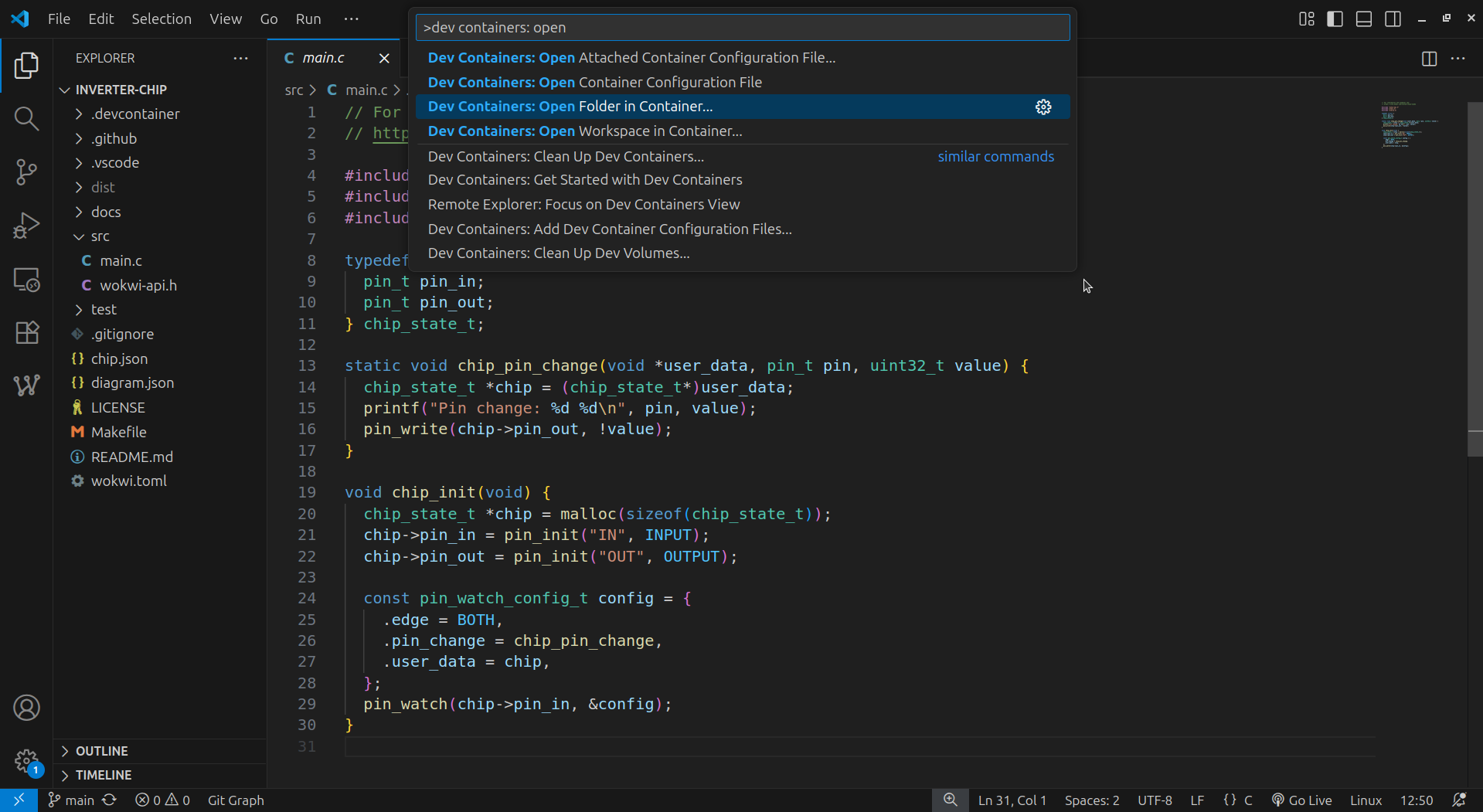The width and height of the screenshot is (1483, 812).
Task: Click the gear beside Open Folder in Container
Action: tap(1043, 107)
